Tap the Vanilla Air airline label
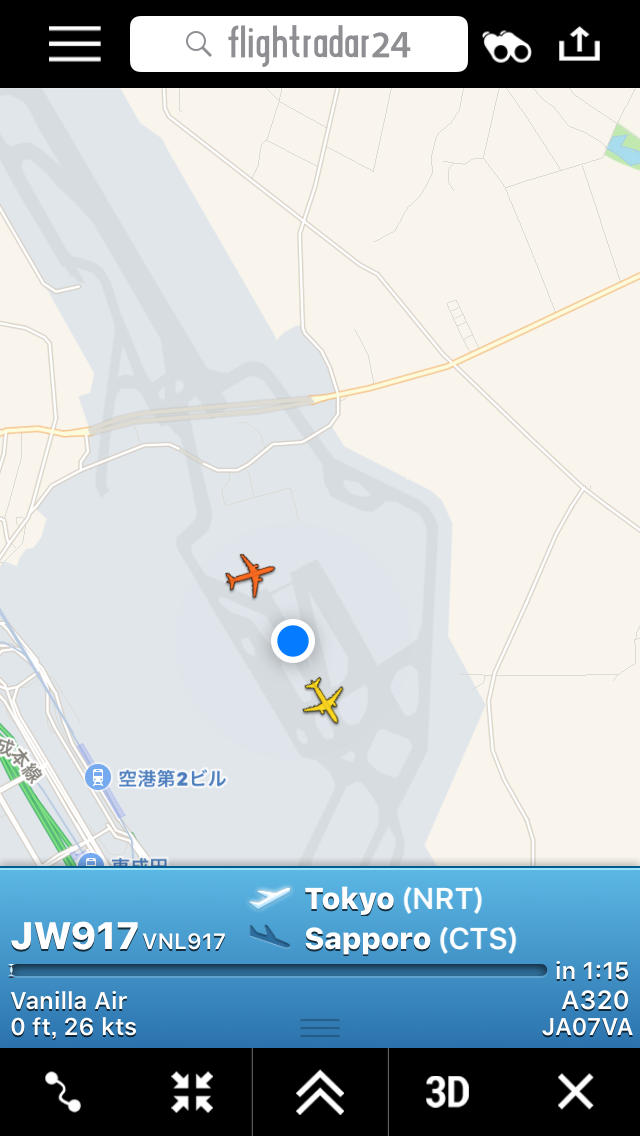 69,1001
